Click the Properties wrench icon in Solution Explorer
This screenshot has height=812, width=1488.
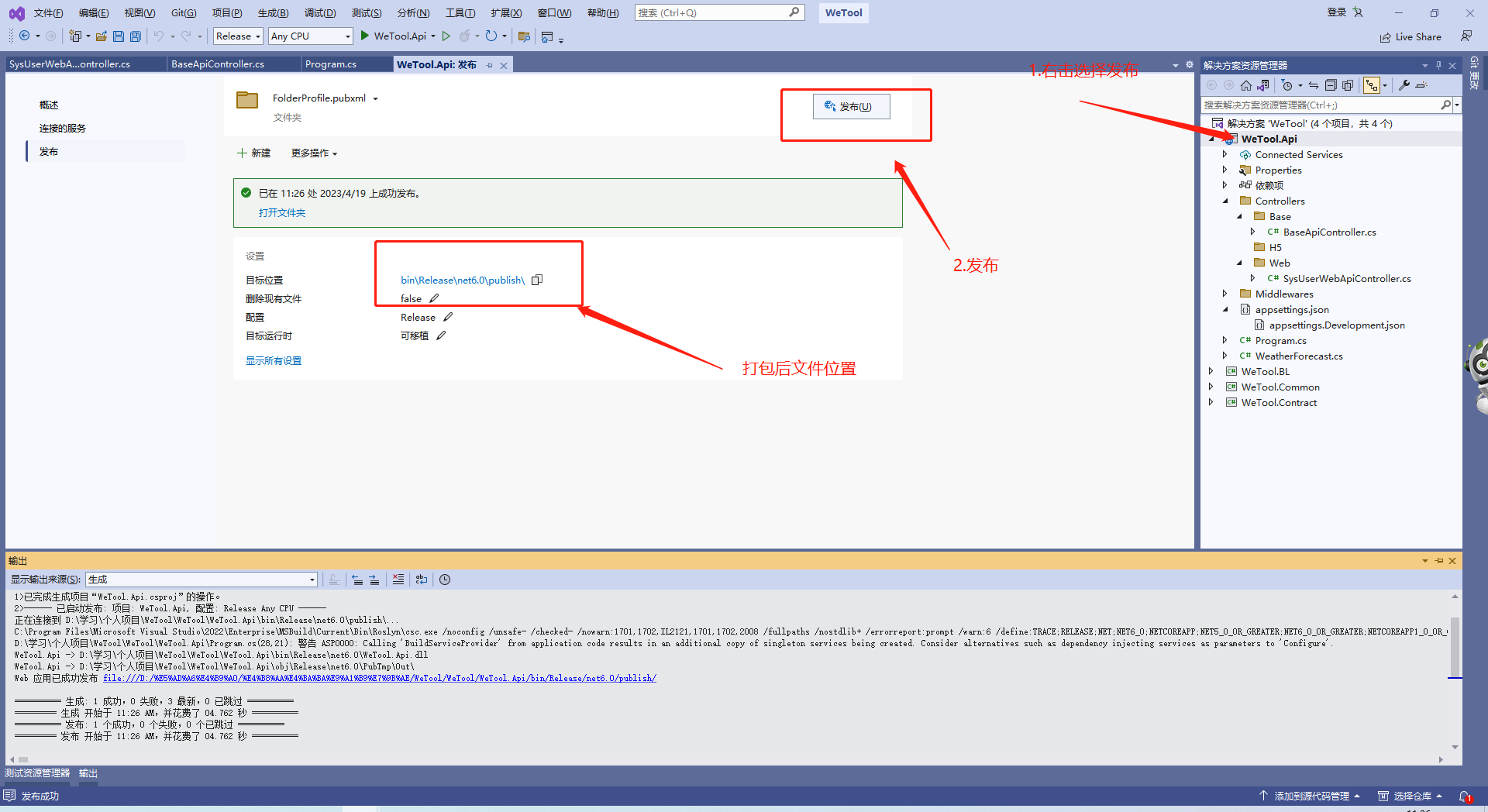pos(1404,85)
